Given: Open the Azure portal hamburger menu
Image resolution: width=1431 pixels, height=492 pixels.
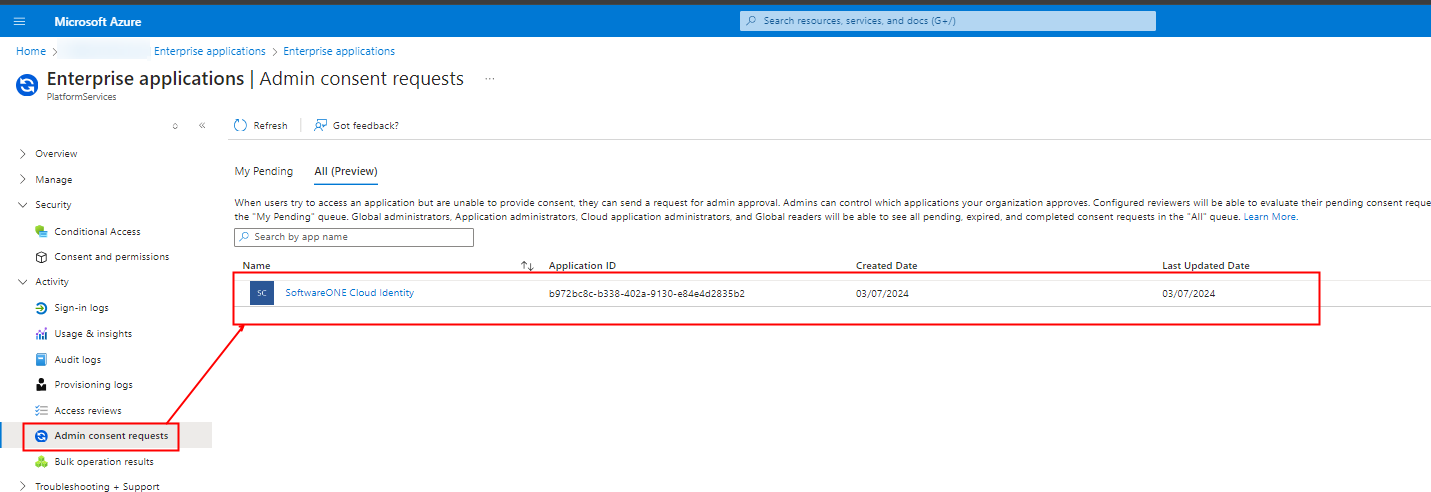Looking at the screenshot, I should [19, 21].
